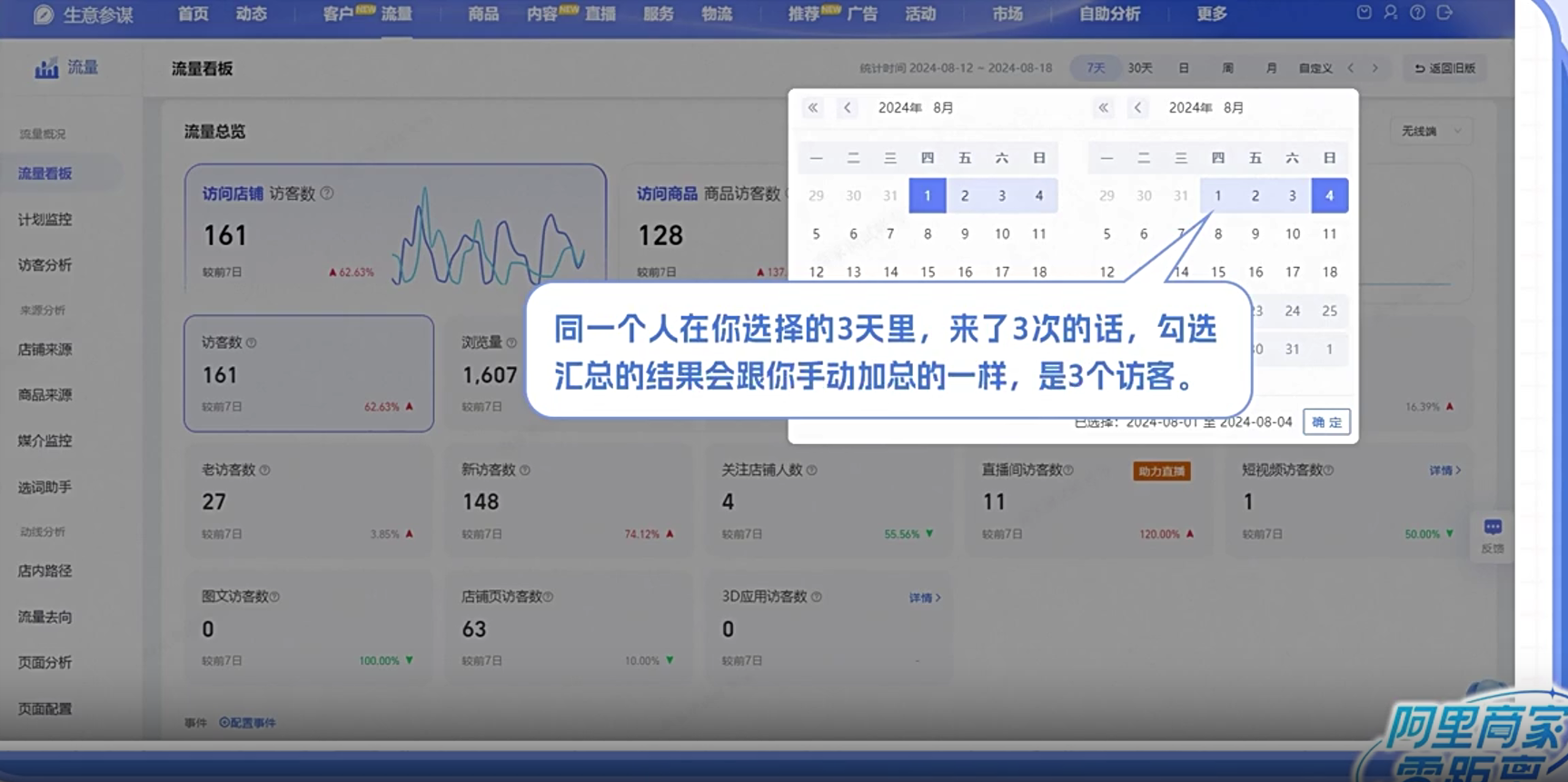The image size is (1568, 782).
Task: Select the 月 range option
Action: [x=1271, y=68]
